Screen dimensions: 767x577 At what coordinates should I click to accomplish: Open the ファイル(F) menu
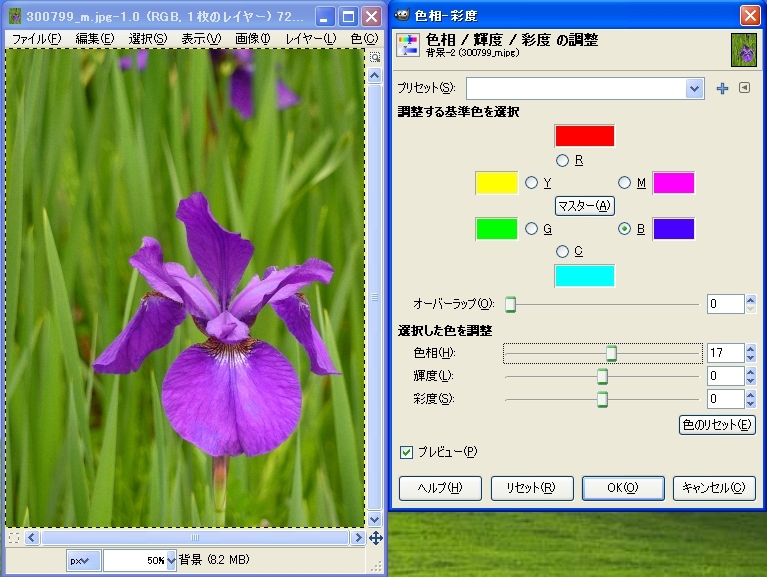point(37,39)
